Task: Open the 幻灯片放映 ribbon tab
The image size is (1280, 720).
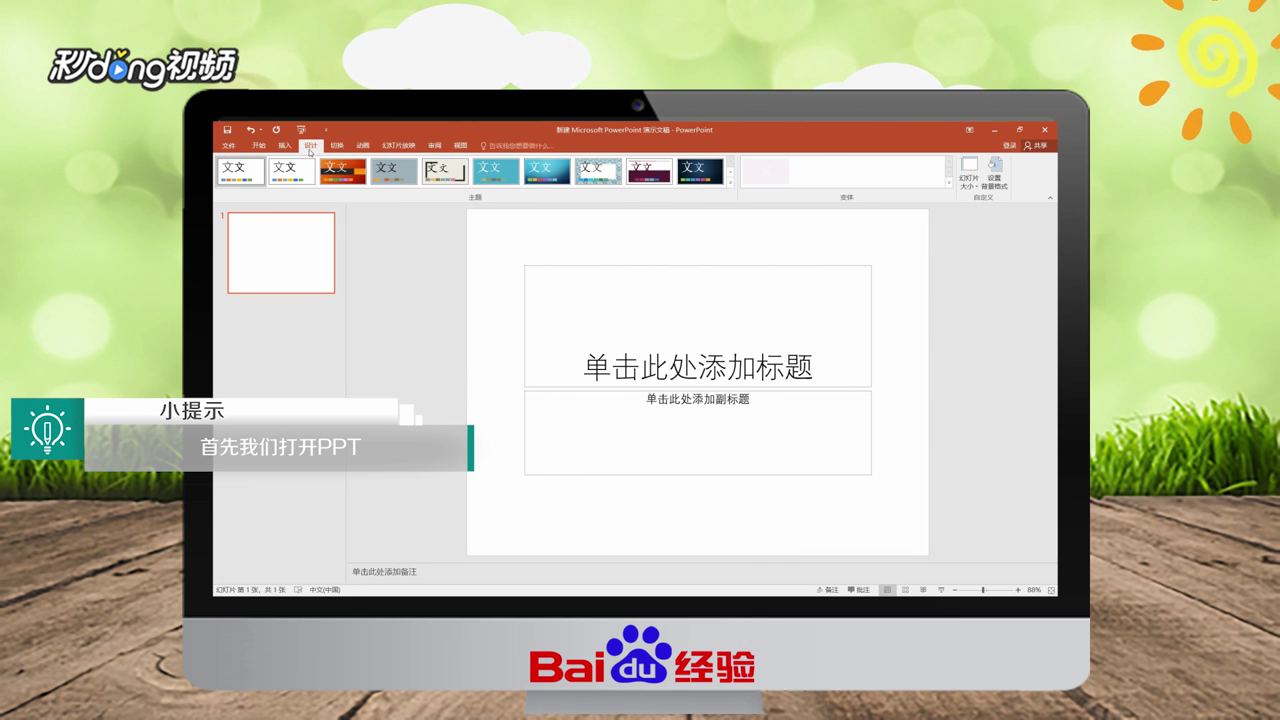Action: point(399,146)
